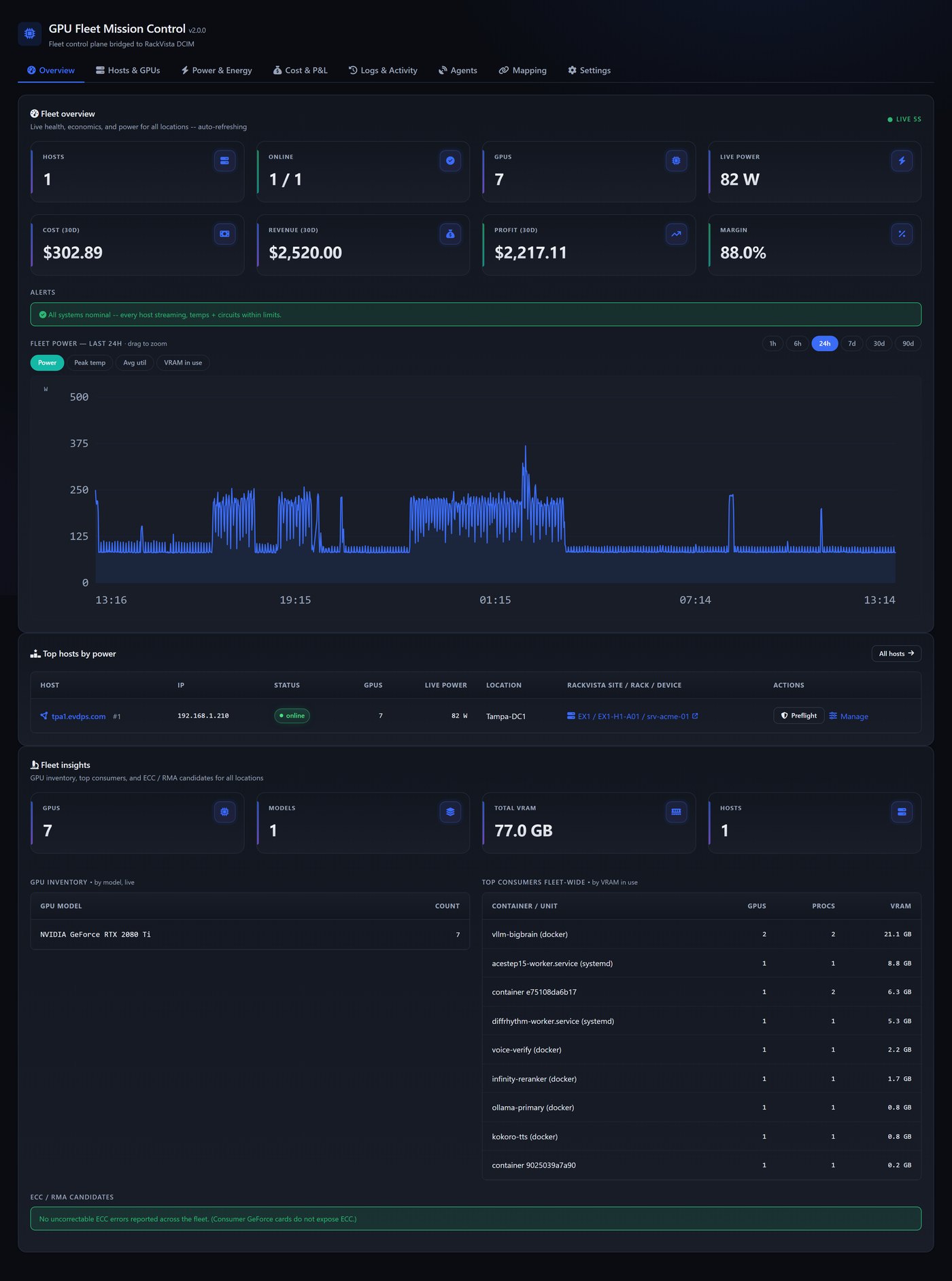
Task: Click the acestep15-worker.service (systemd) row
Action: coord(701,963)
